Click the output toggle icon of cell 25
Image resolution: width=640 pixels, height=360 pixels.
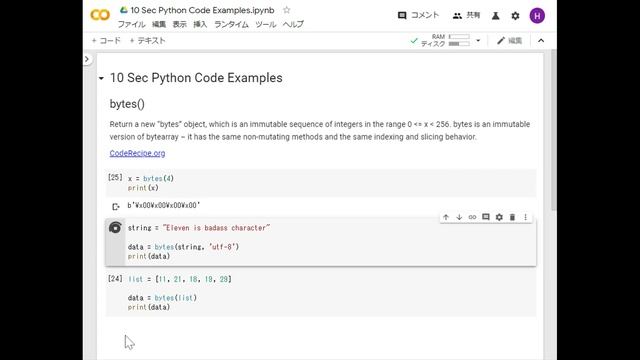[116, 207]
